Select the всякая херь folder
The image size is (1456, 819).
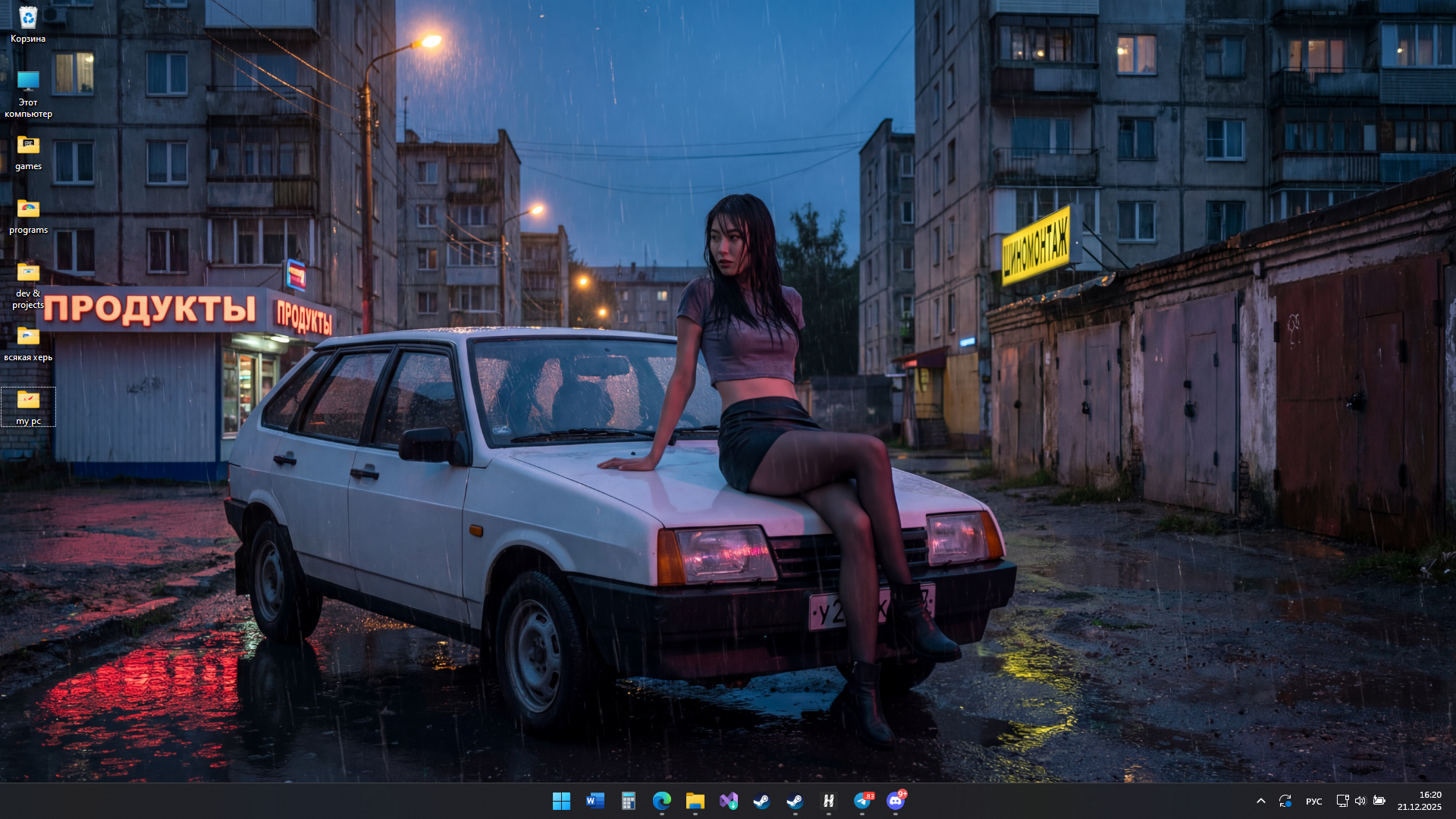tap(28, 343)
